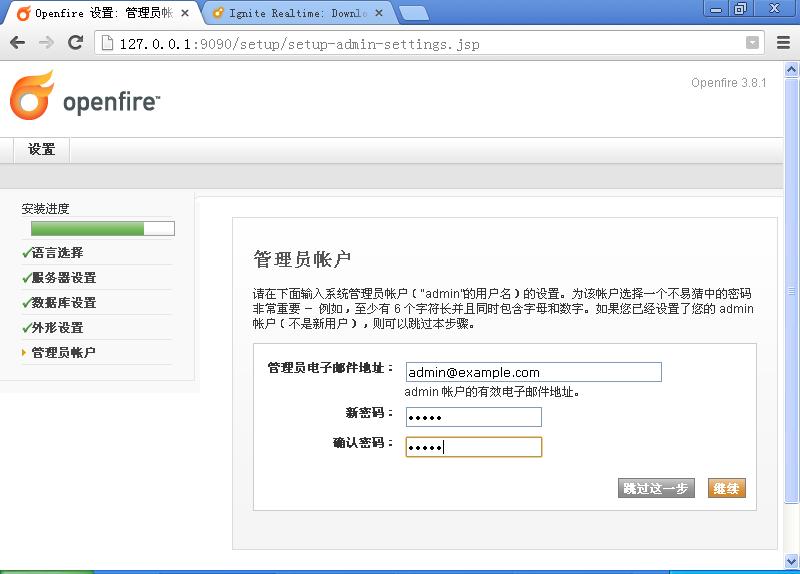Viewport: 800px width, 574px height.
Task: Select 数据库设置 step in sidebar
Action: tap(64, 303)
